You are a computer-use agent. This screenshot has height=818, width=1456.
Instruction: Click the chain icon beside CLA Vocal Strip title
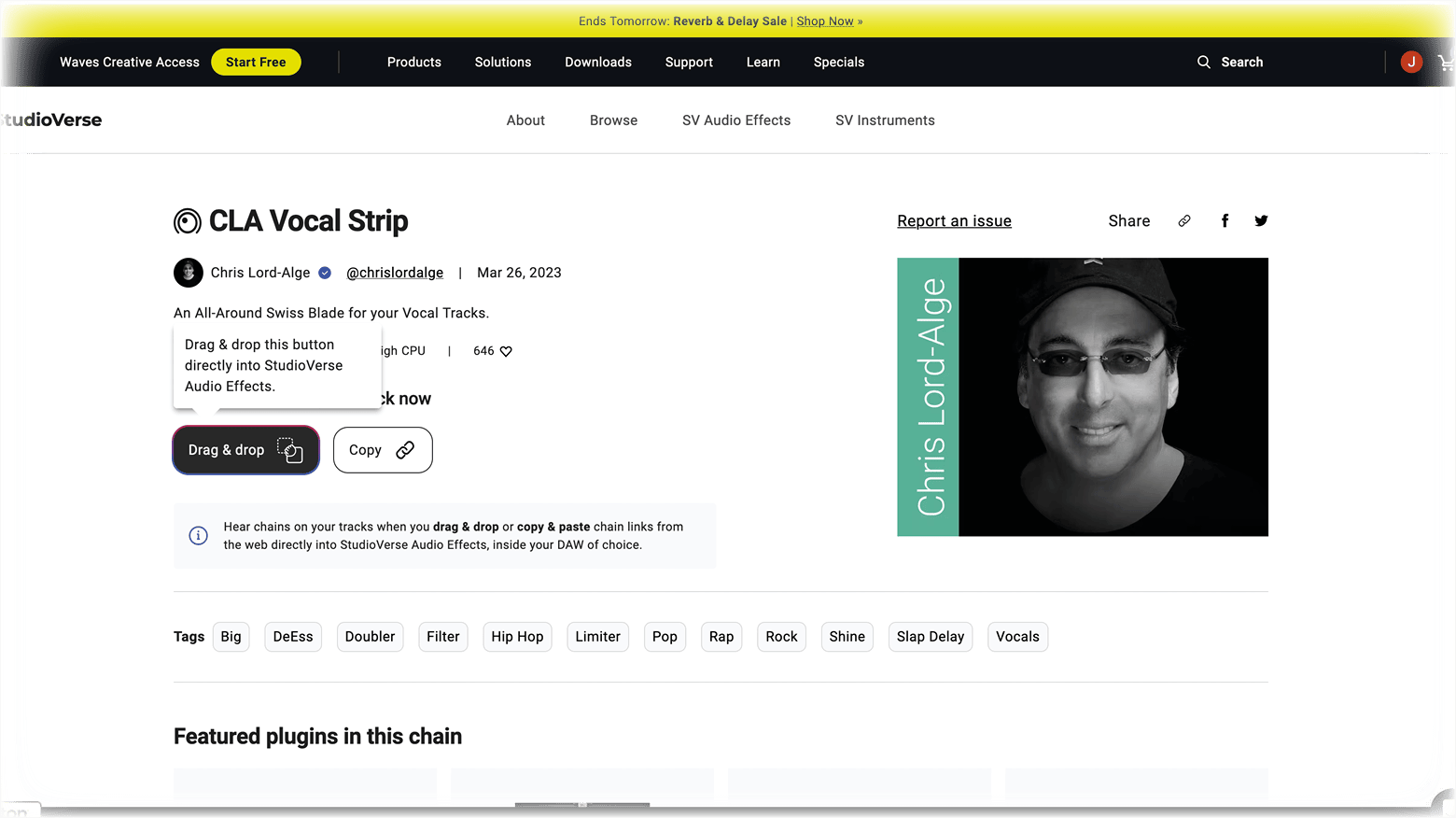pyautogui.click(x=188, y=221)
